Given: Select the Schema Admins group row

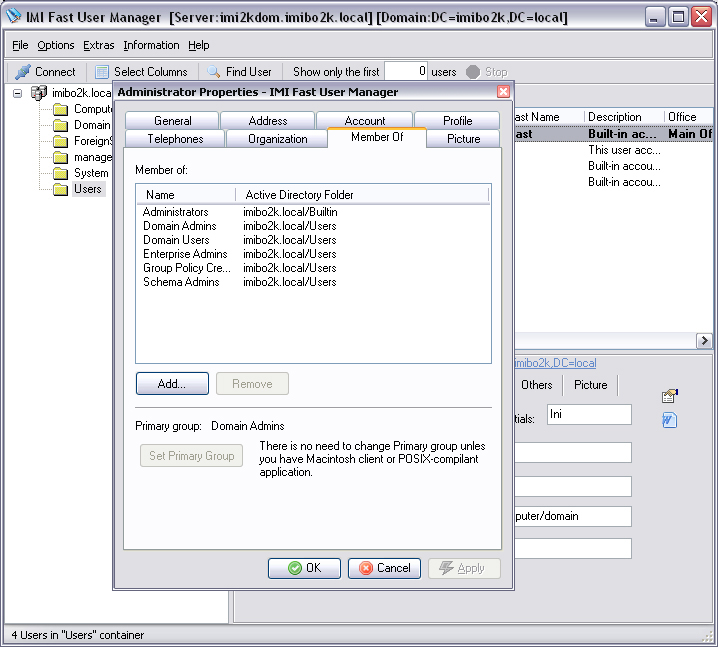Looking at the screenshot, I should [313, 282].
